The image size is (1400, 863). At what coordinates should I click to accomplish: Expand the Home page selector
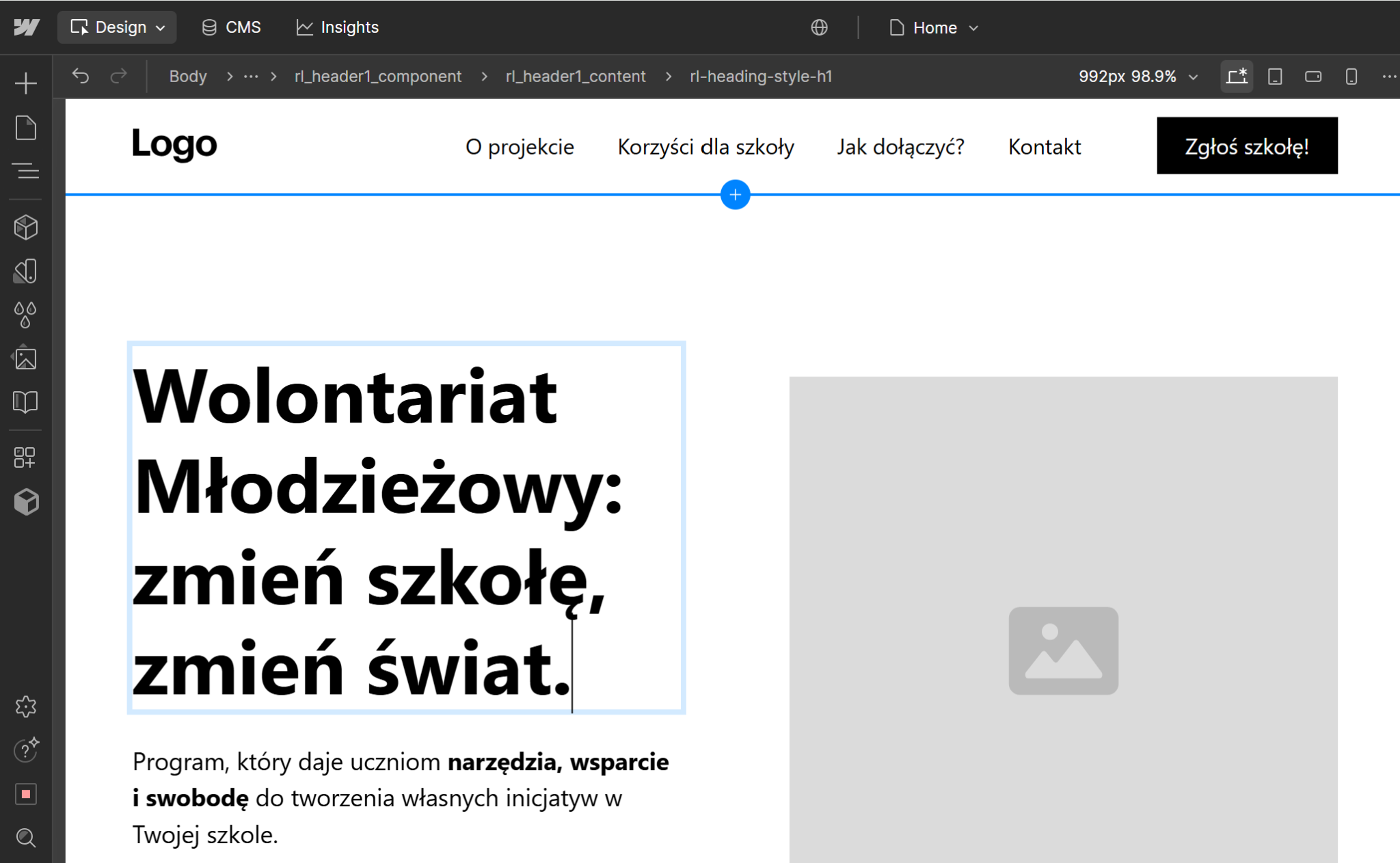click(x=934, y=28)
